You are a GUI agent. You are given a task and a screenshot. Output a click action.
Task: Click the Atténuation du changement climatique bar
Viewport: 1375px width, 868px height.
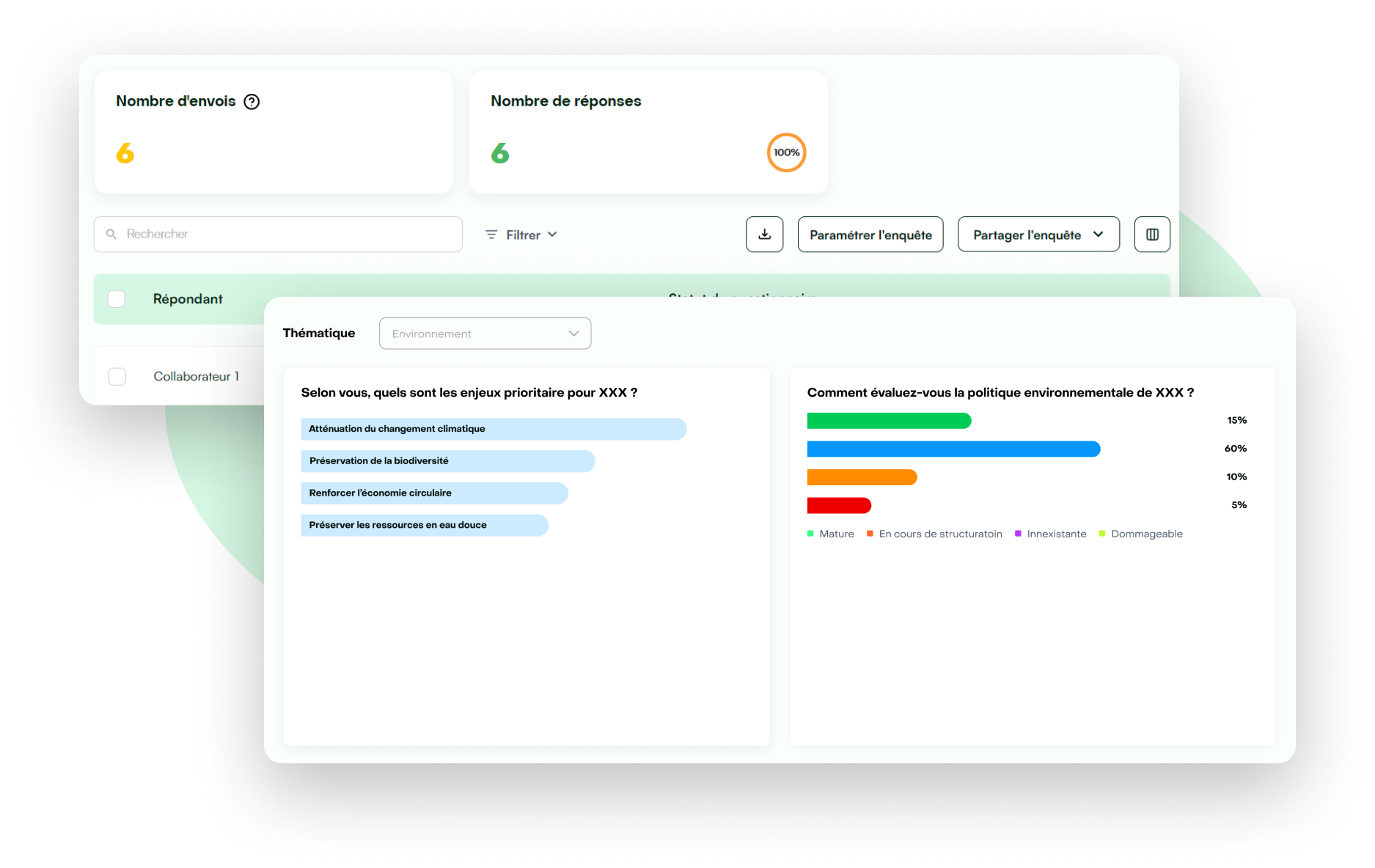[x=494, y=429]
